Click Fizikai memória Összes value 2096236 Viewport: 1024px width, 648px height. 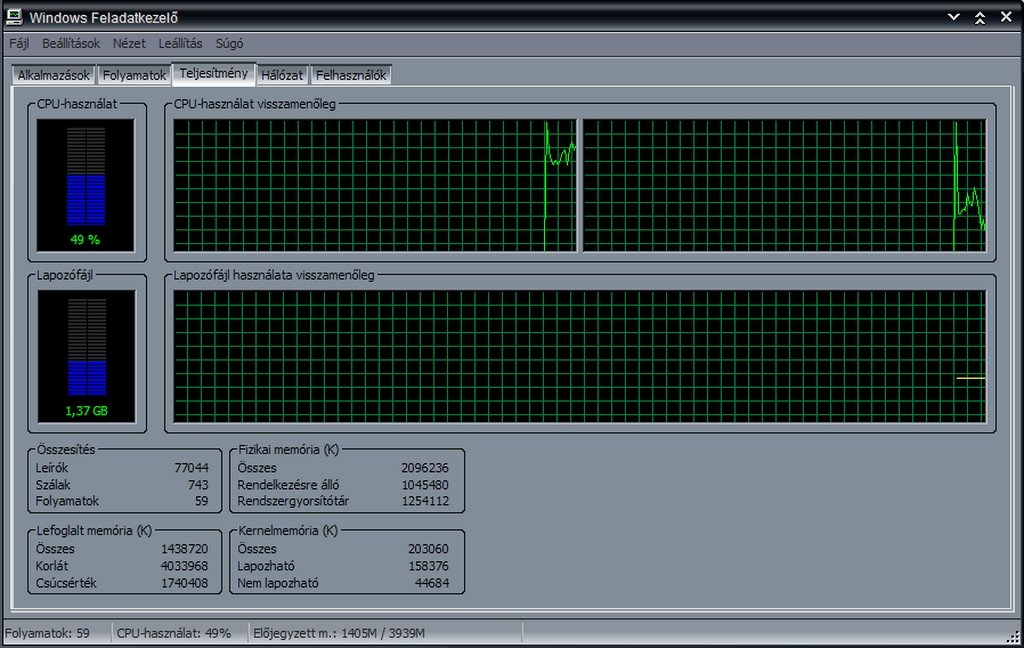click(x=424, y=468)
